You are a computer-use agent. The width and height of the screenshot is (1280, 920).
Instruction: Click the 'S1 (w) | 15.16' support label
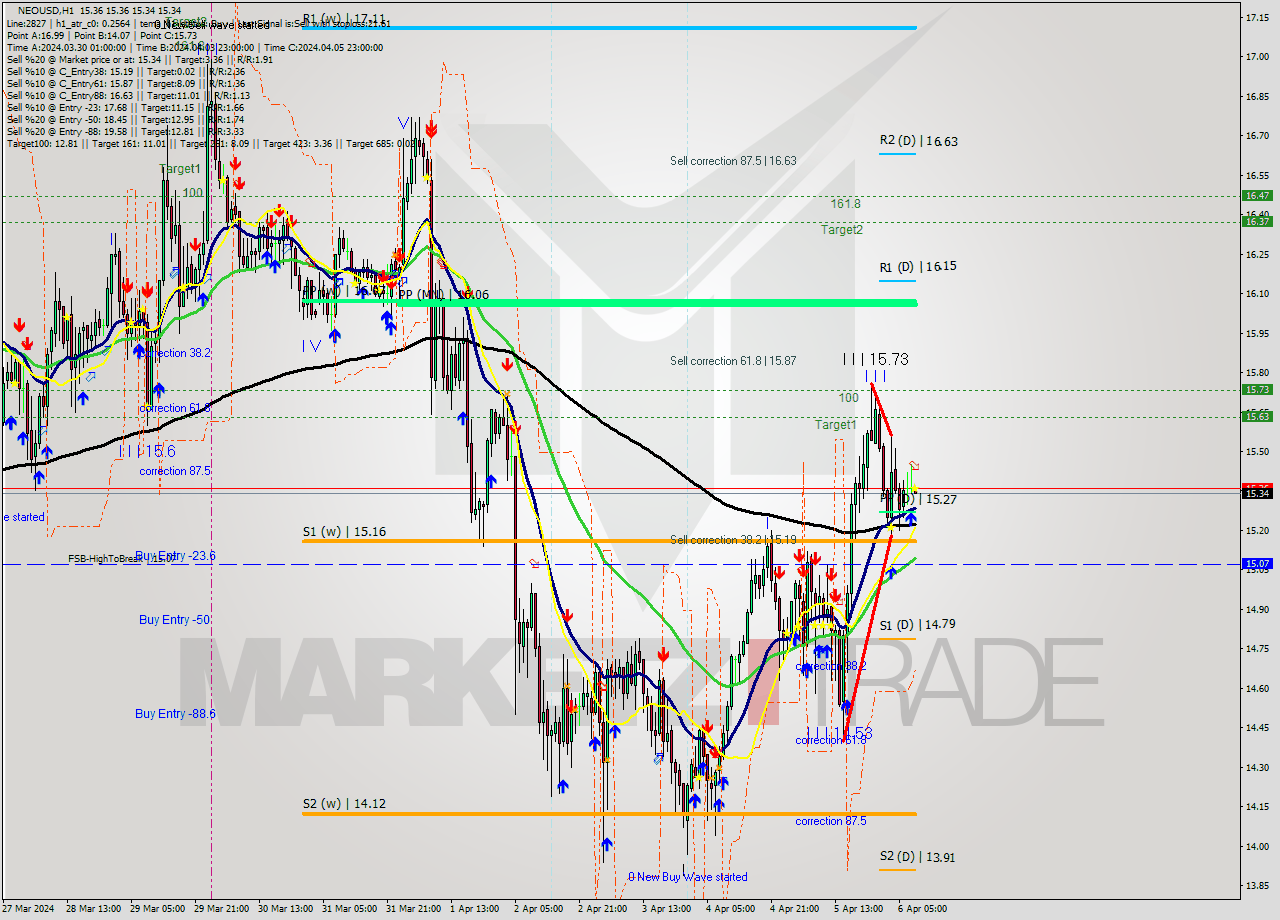click(x=345, y=531)
